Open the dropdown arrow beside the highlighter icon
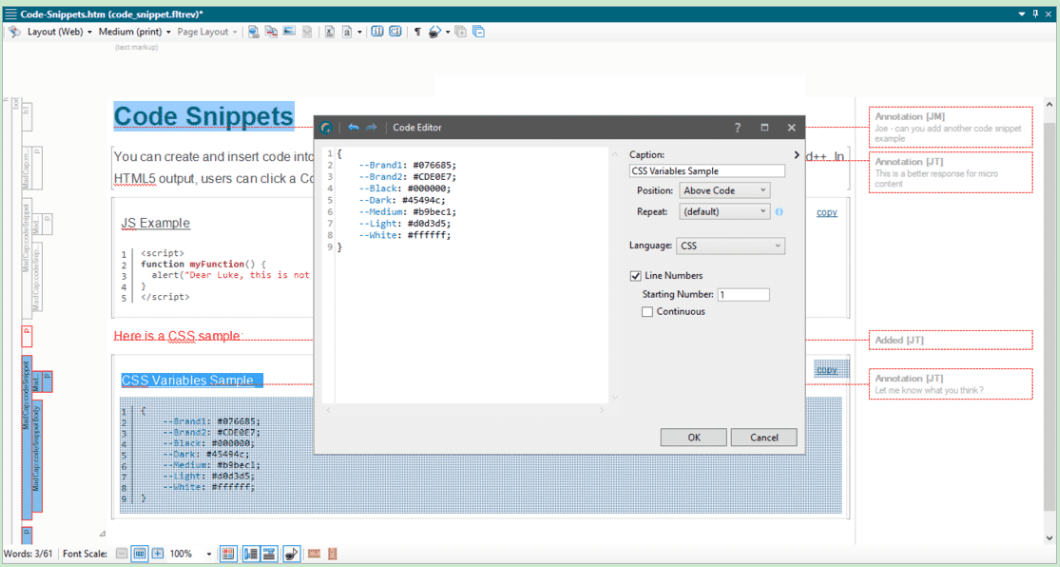 pyautogui.click(x=448, y=32)
